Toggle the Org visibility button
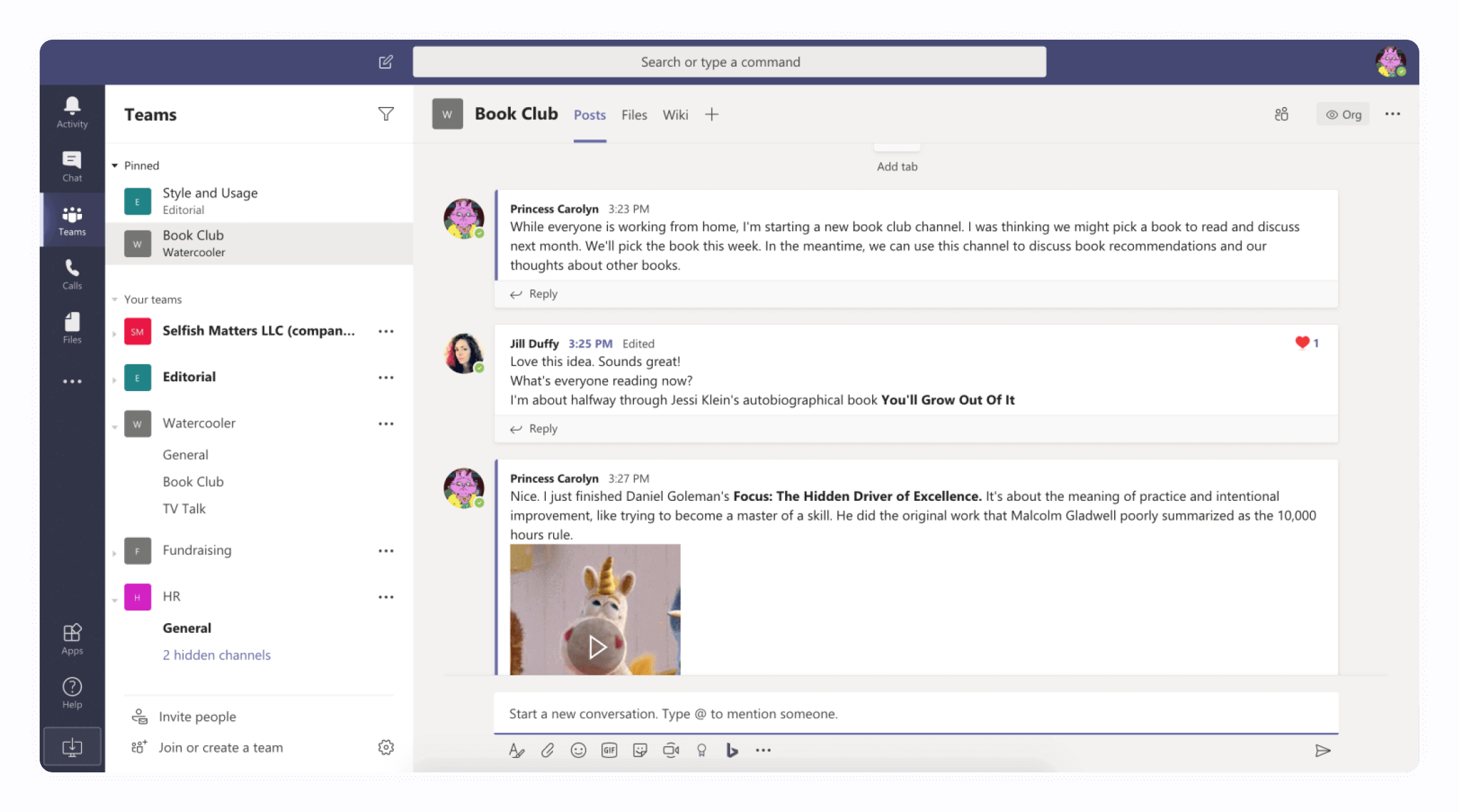This screenshot has width=1459, height=812. (1343, 114)
